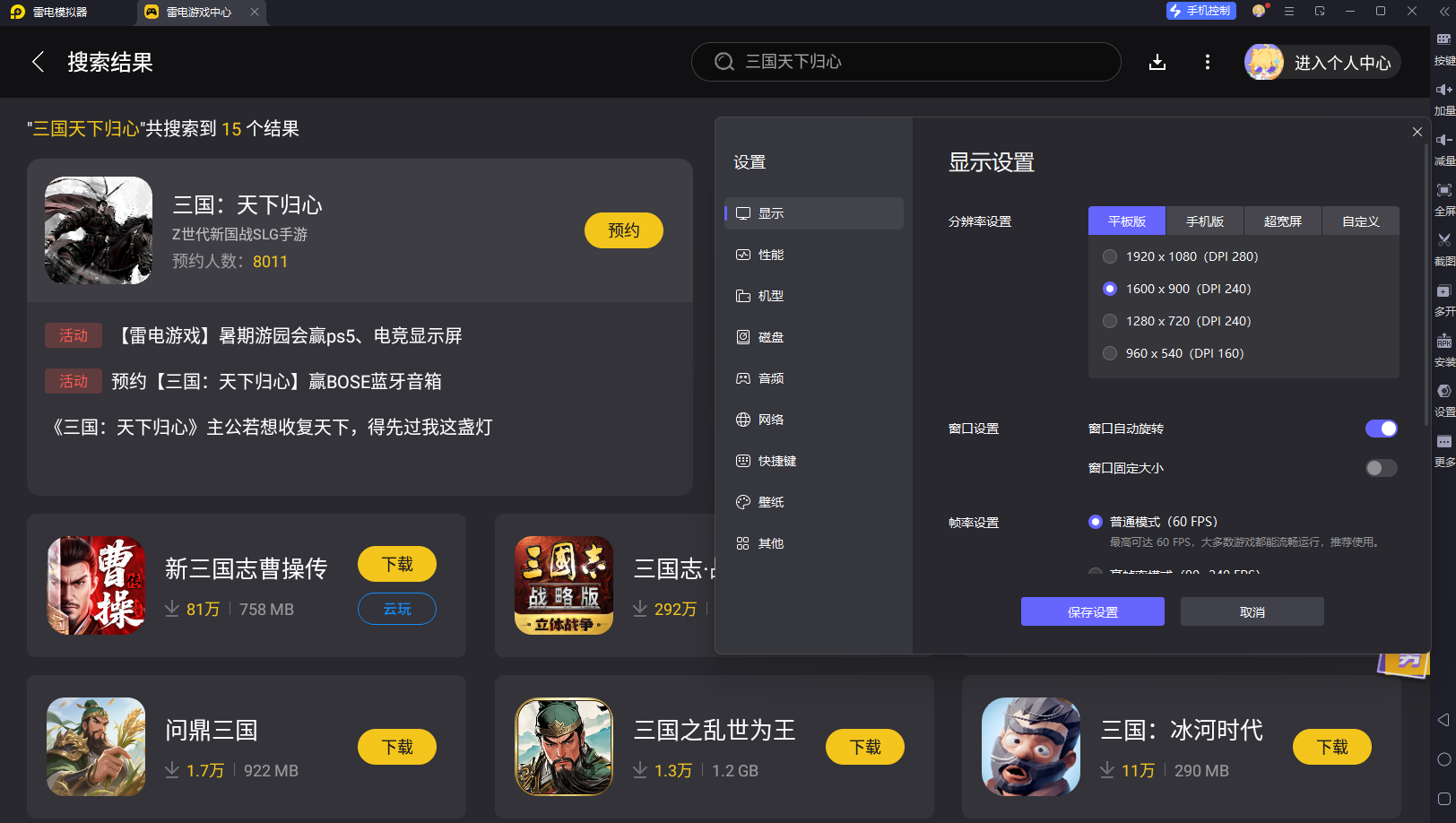
Task: Click 进入个人中心 profile button
Action: [1322, 62]
